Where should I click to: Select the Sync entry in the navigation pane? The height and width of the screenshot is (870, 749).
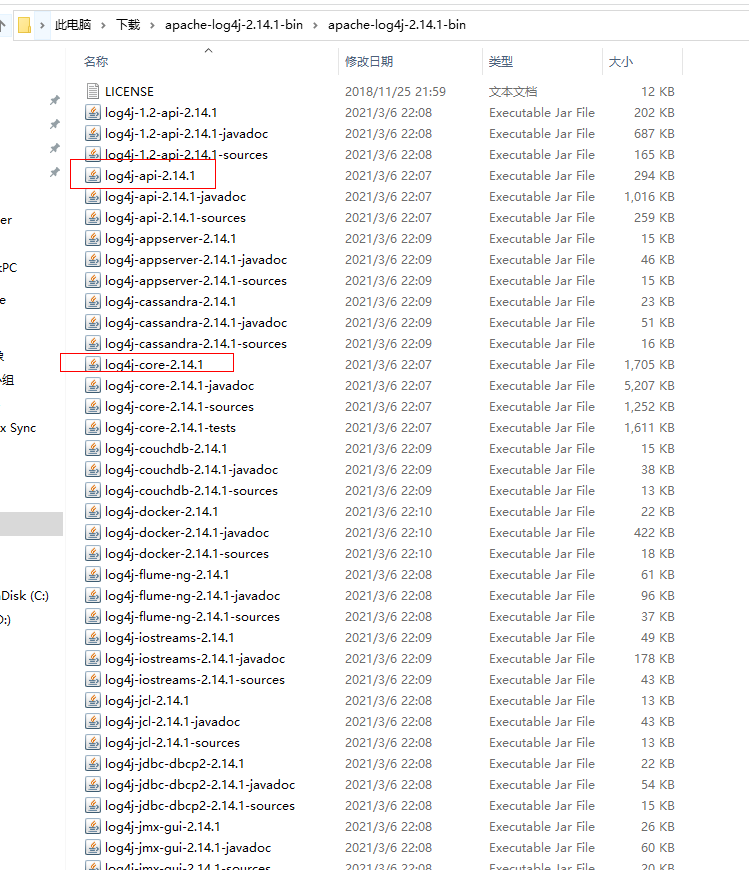pyautogui.click(x=18, y=428)
